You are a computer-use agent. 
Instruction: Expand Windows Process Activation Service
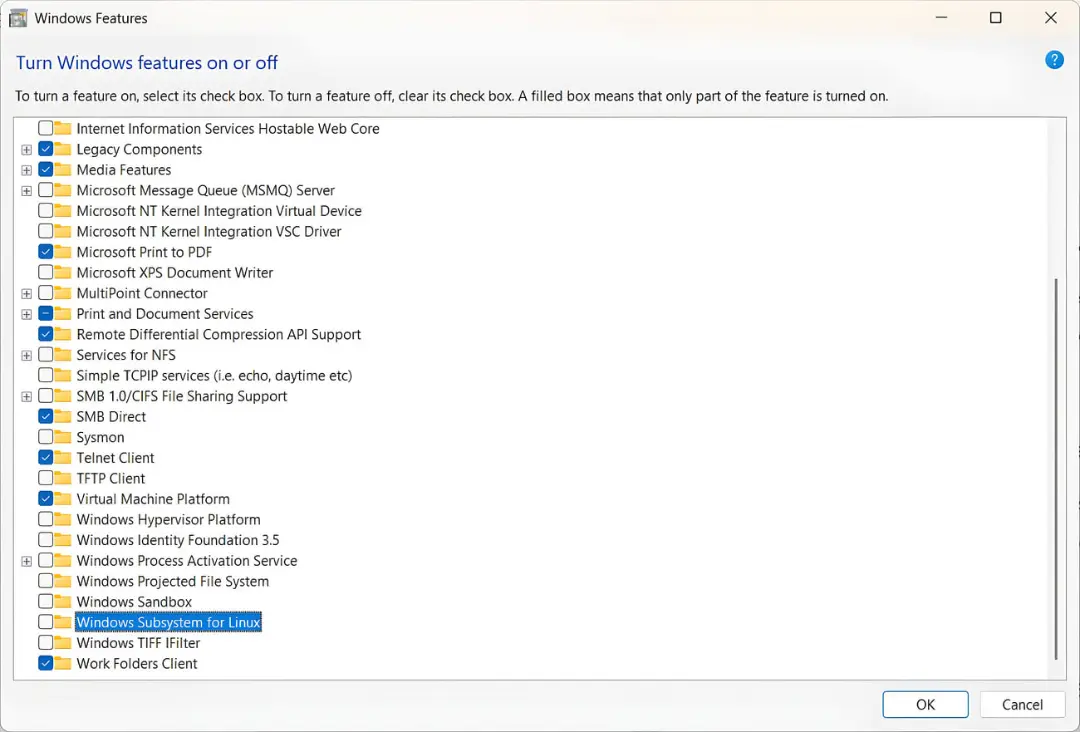[26, 561]
